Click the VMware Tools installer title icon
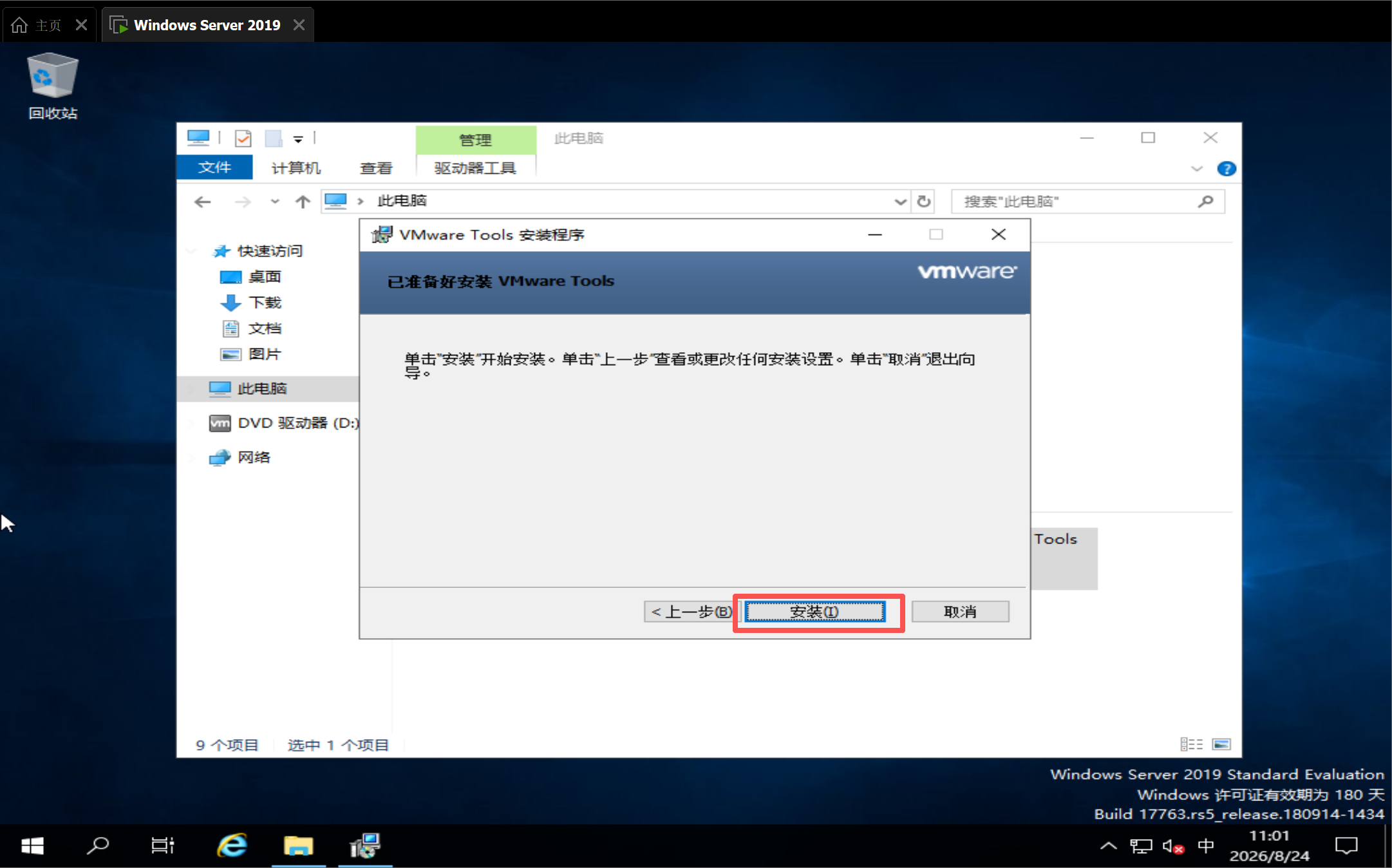This screenshot has width=1392, height=868. click(382, 234)
